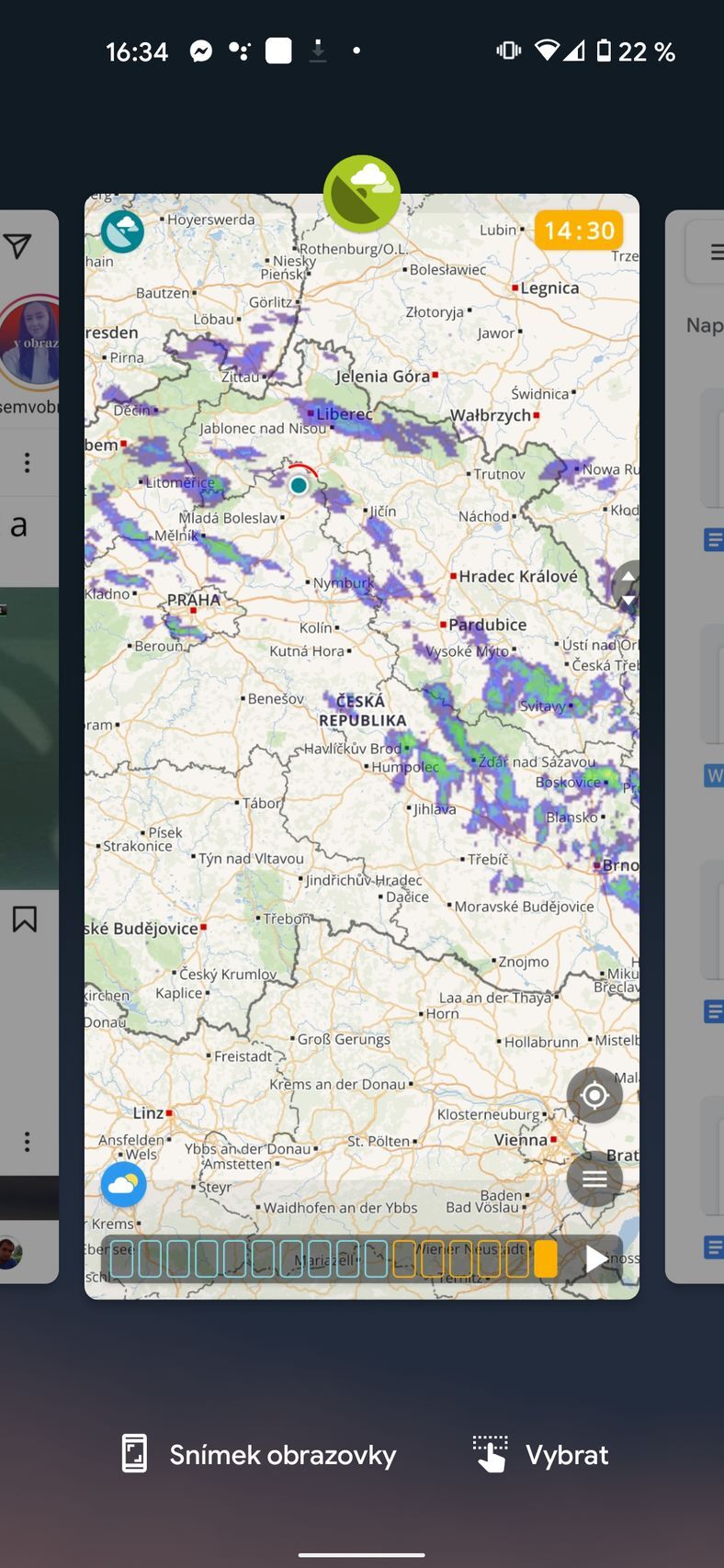
Task: Expand the up-down arrow control on right edge
Action: [x=628, y=588]
